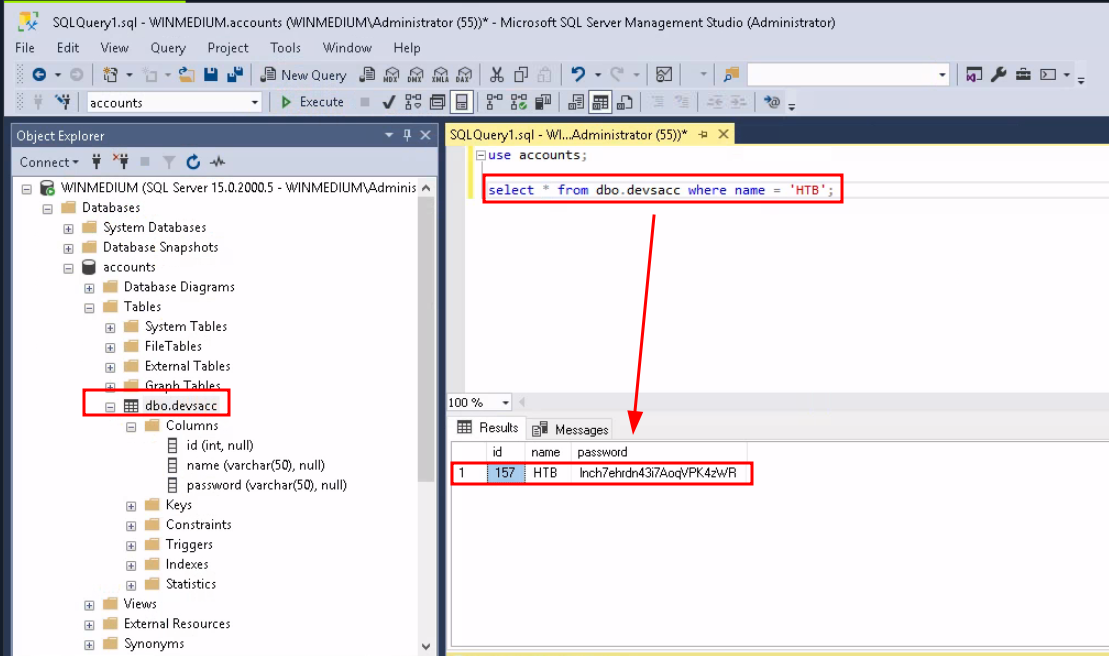Click the Disconnect plug icon in Object Explorer
Viewport: 1109px width, 656px height.
point(121,162)
